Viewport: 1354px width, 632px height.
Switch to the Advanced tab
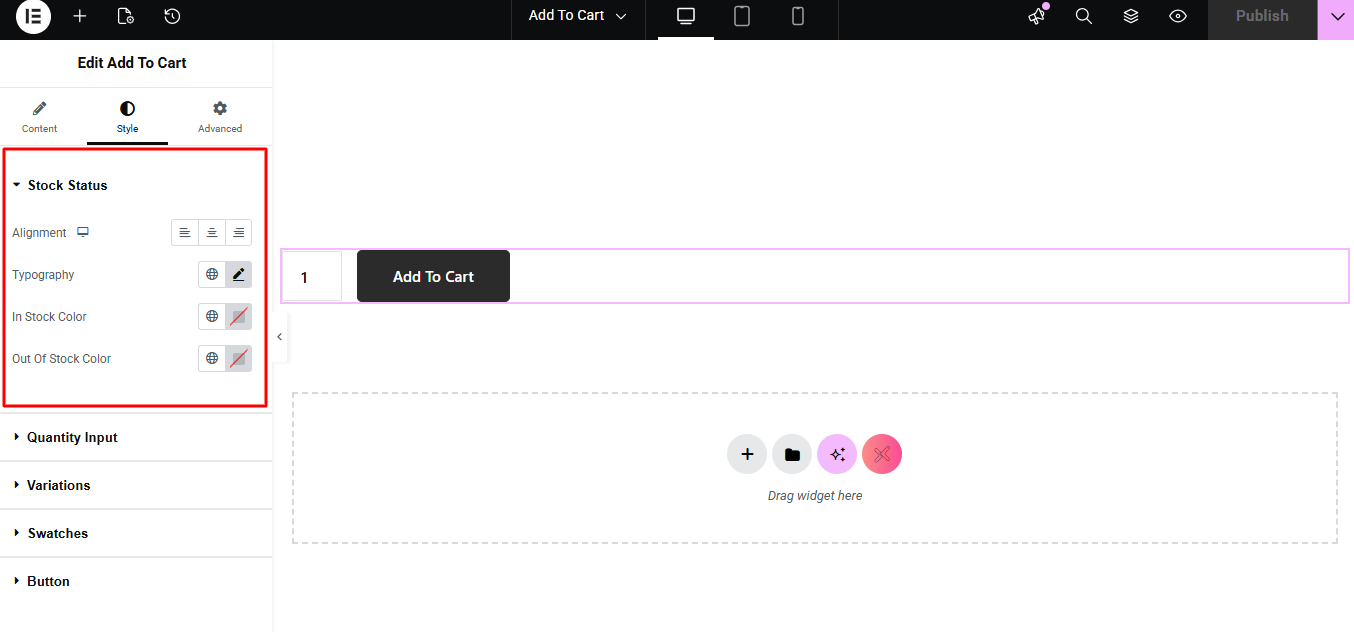click(220, 117)
